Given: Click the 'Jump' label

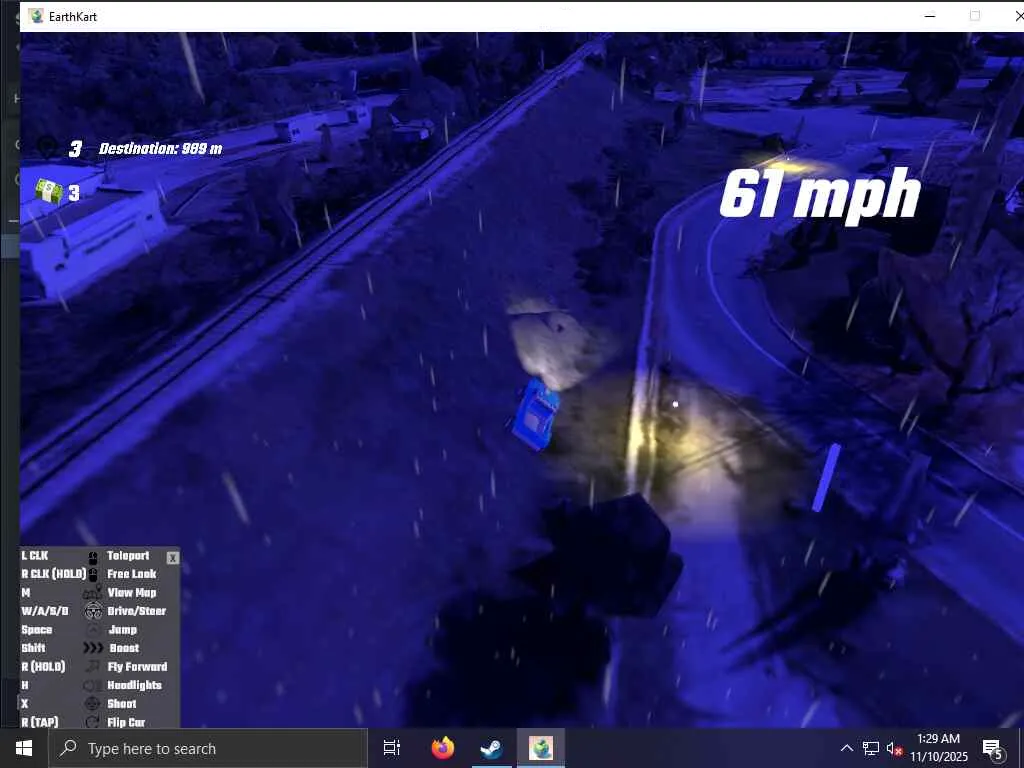Looking at the screenshot, I should pos(123,630).
